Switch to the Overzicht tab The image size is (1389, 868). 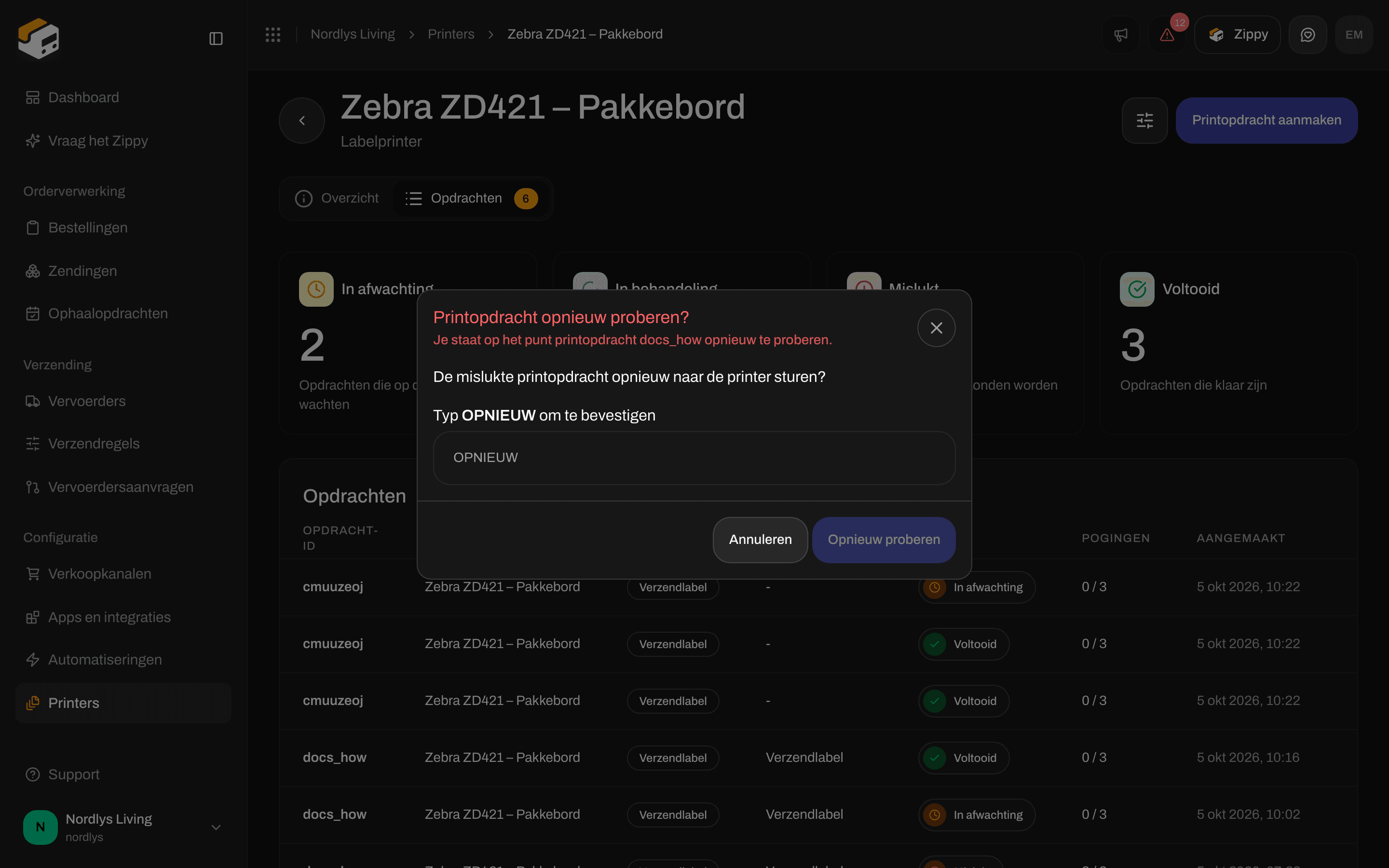click(337, 198)
